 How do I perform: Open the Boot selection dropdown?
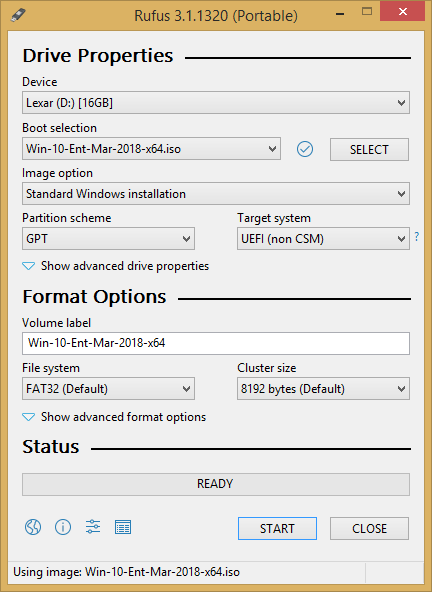point(151,149)
